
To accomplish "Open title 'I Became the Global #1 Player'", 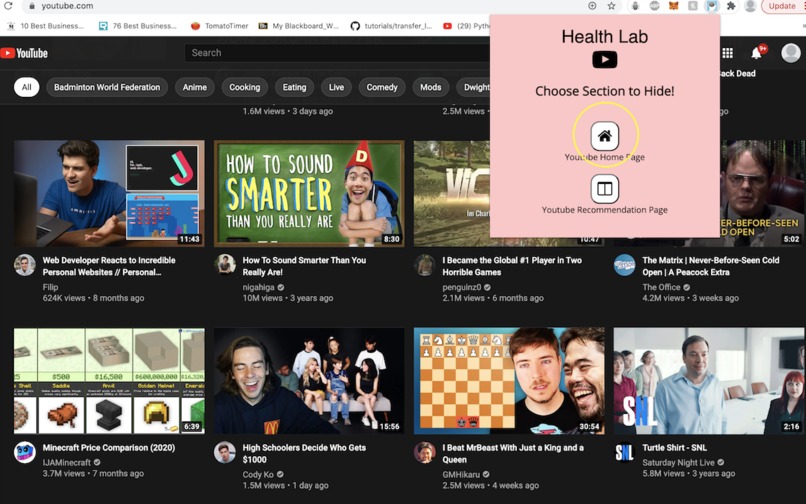I will point(512,266).
